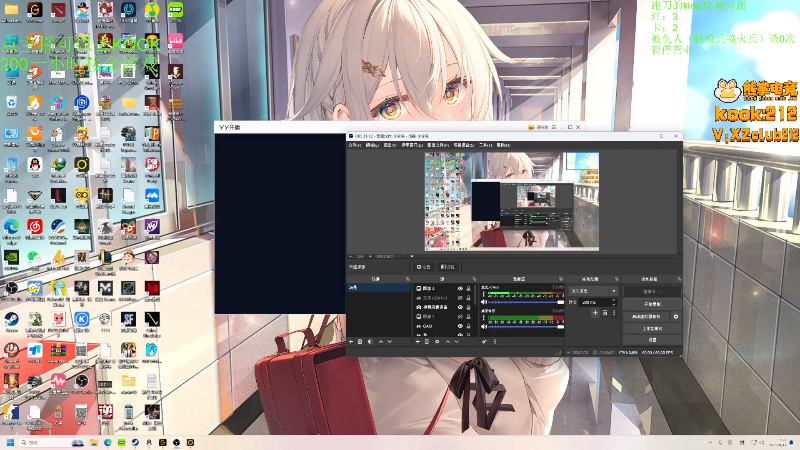Float the controls dock with its pop-out icon
Screen dimensions: 800x450
click(x=680, y=279)
